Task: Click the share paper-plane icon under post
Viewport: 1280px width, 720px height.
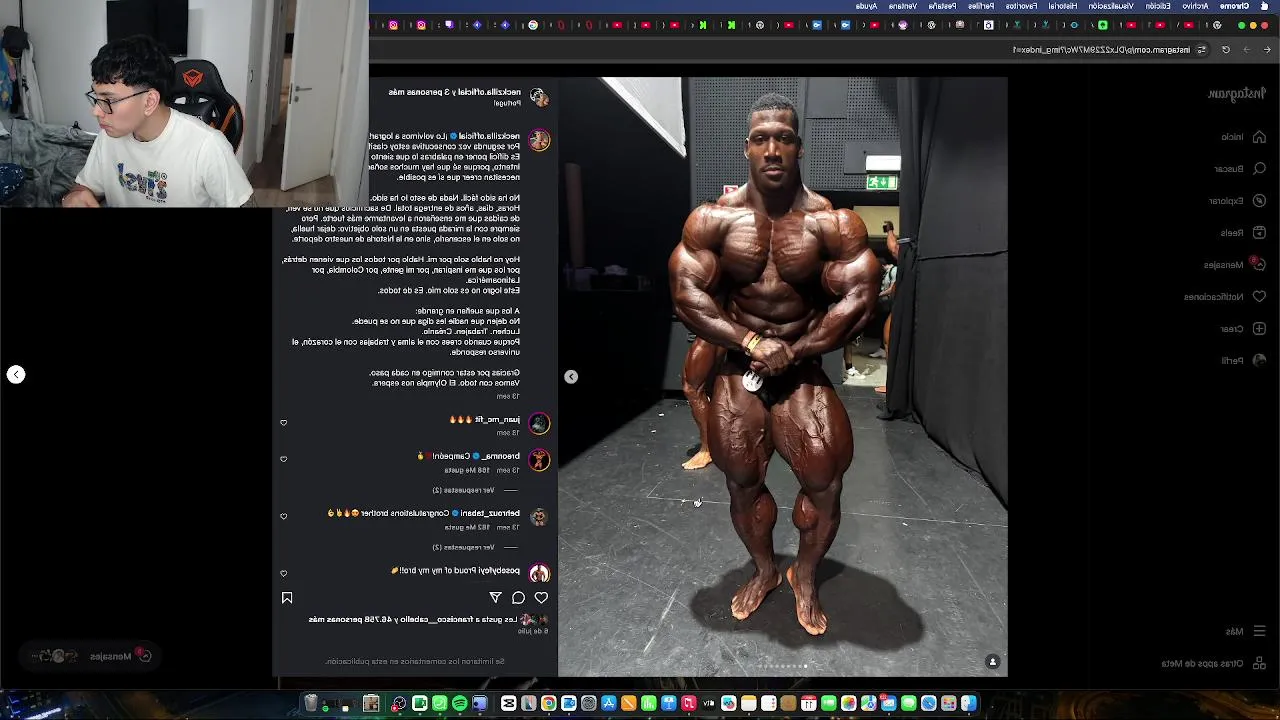Action: (x=495, y=598)
